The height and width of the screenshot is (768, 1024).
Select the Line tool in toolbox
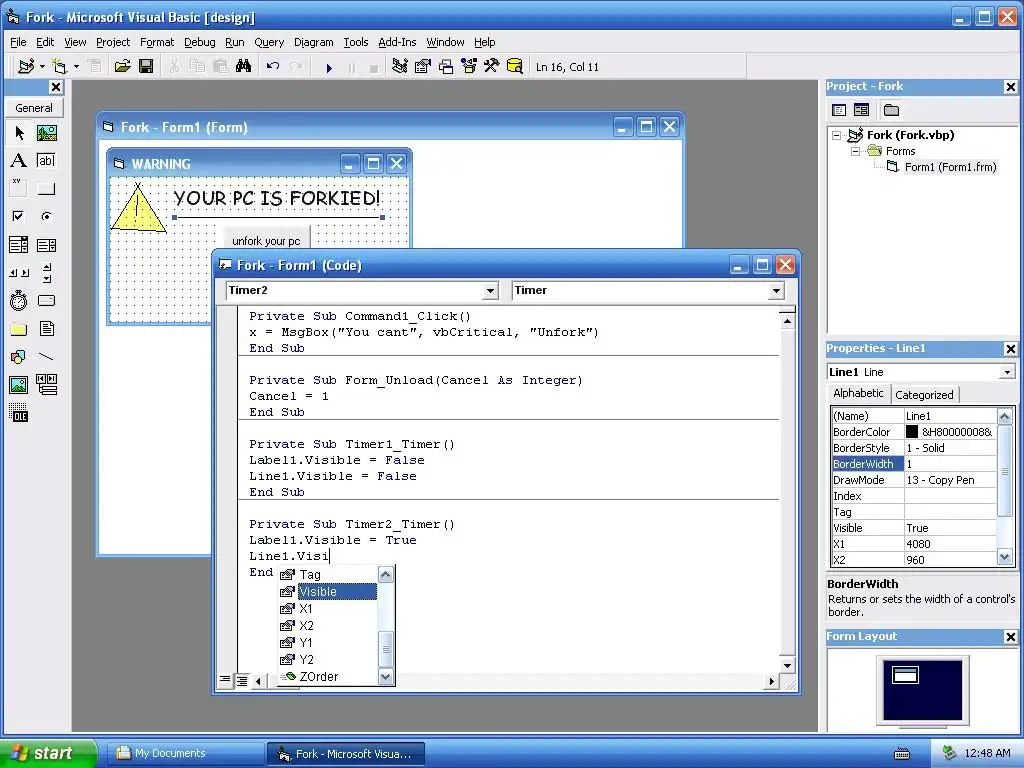pyautogui.click(x=46, y=357)
